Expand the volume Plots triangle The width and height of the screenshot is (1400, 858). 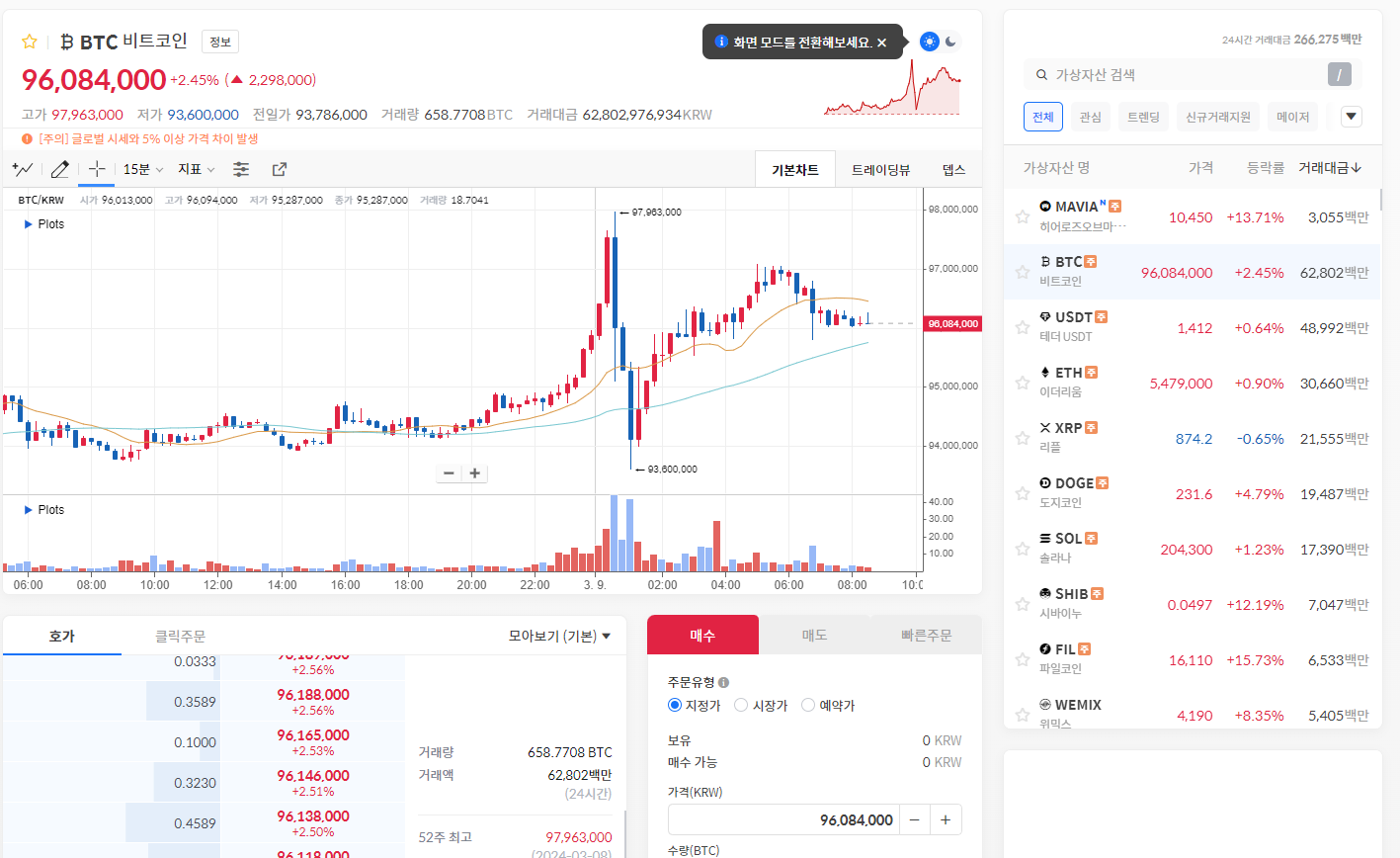[28, 510]
